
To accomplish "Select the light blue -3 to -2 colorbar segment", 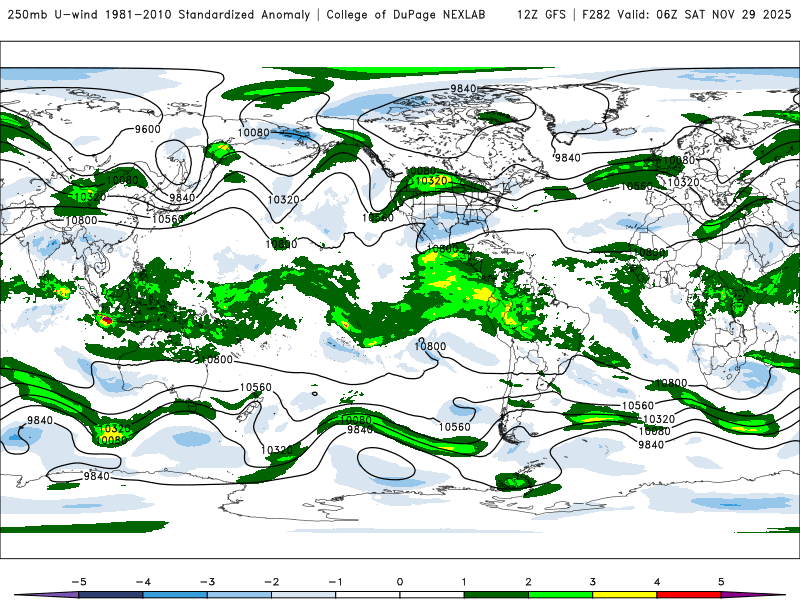I will click(x=239, y=595).
